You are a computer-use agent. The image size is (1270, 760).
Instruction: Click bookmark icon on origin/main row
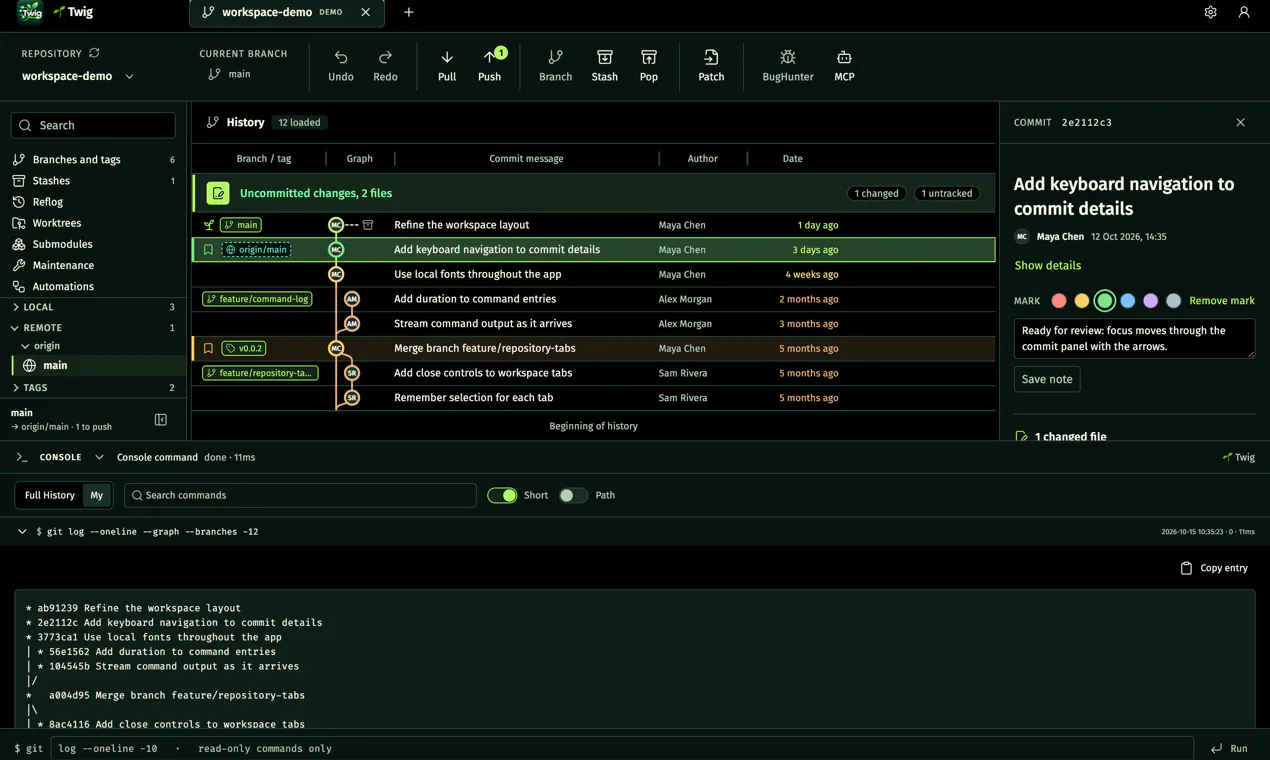click(x=208, y=250)
